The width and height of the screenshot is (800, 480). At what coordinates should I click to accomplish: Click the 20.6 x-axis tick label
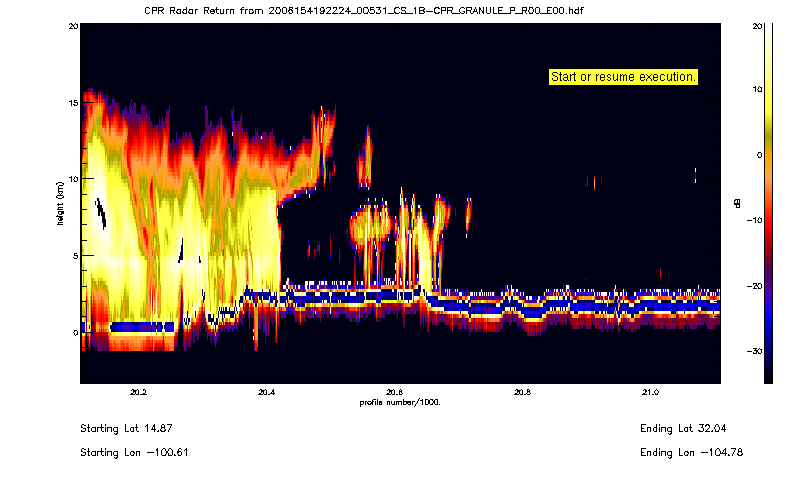pos(394,392)
